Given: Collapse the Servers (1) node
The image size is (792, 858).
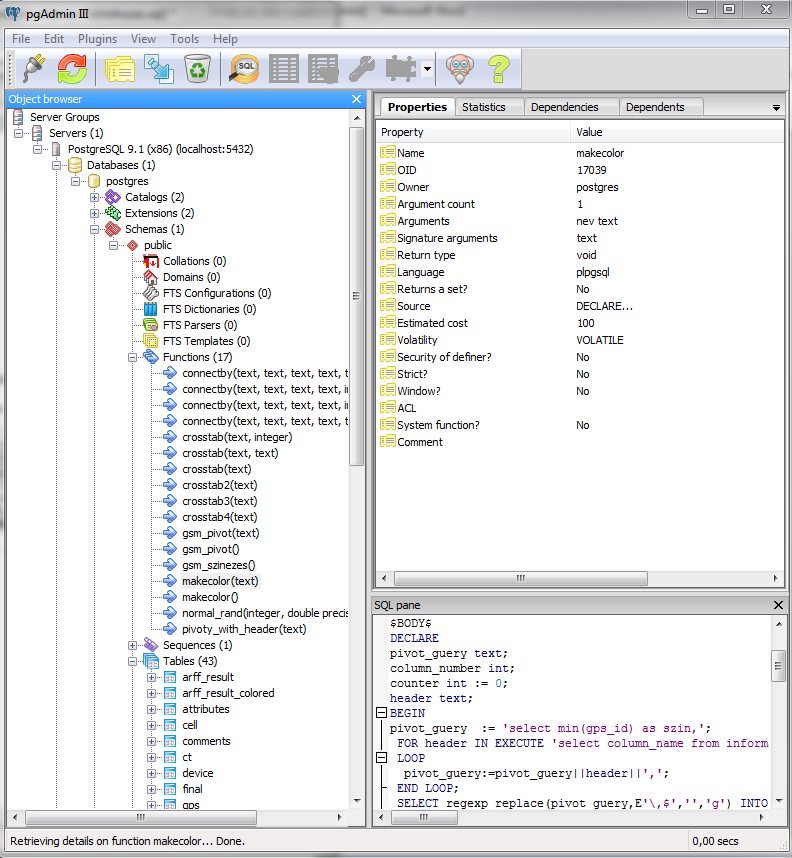Looking at the screenshot, I should click(19, 133).
